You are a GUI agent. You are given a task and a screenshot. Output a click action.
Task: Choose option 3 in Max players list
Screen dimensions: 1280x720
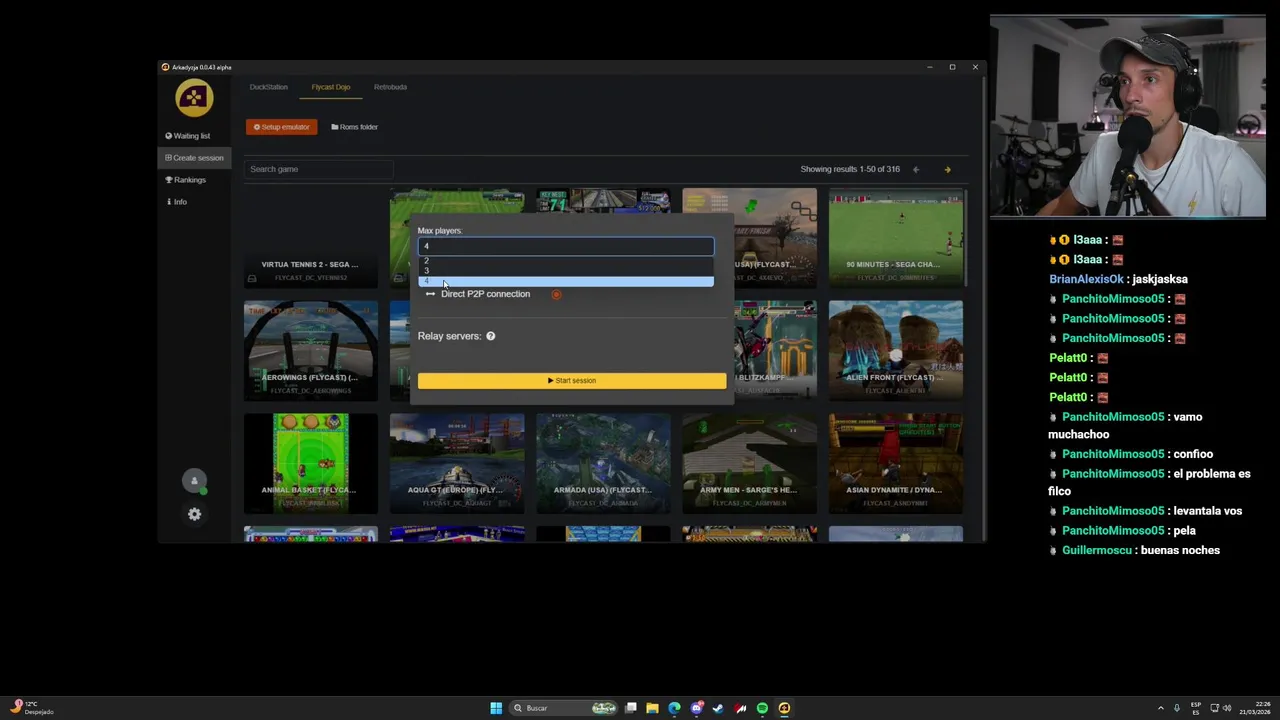click(566, 271)
